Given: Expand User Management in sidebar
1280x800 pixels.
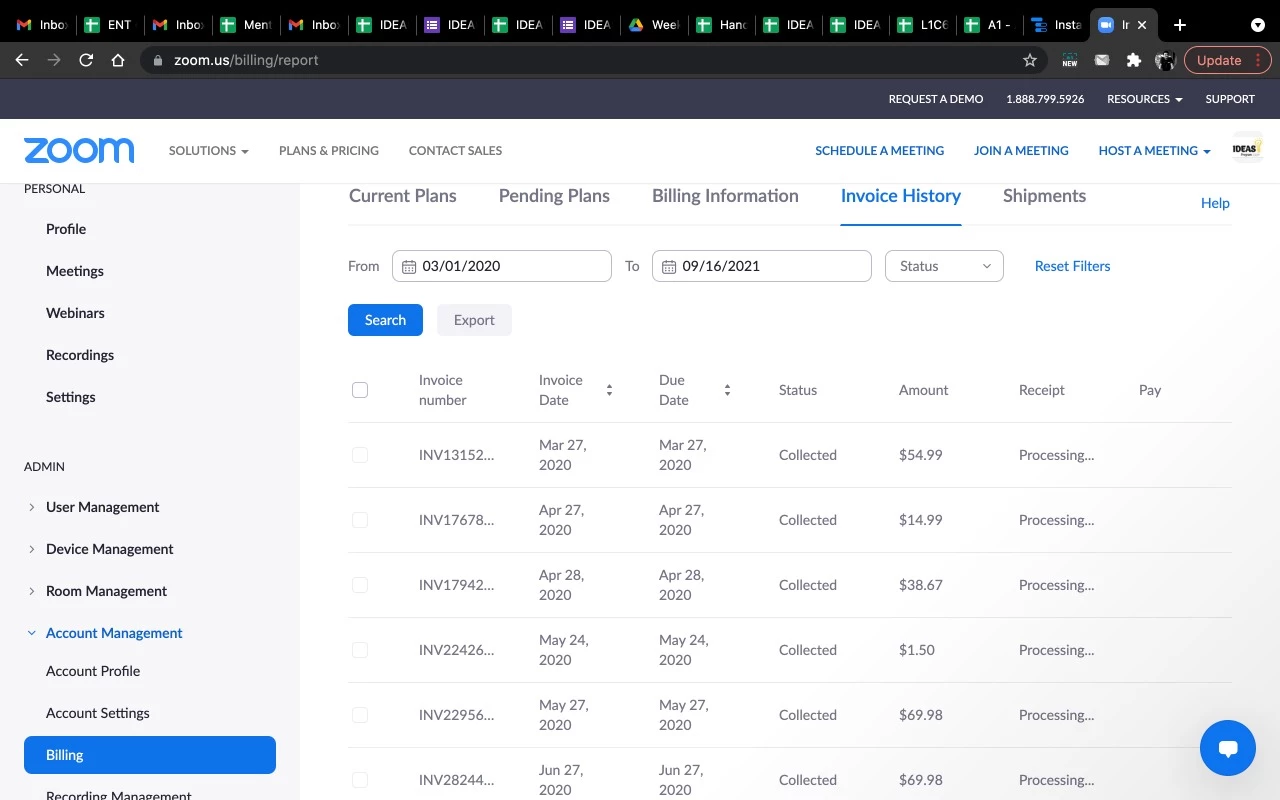Looking at the screenshot, I should (102, 507).
